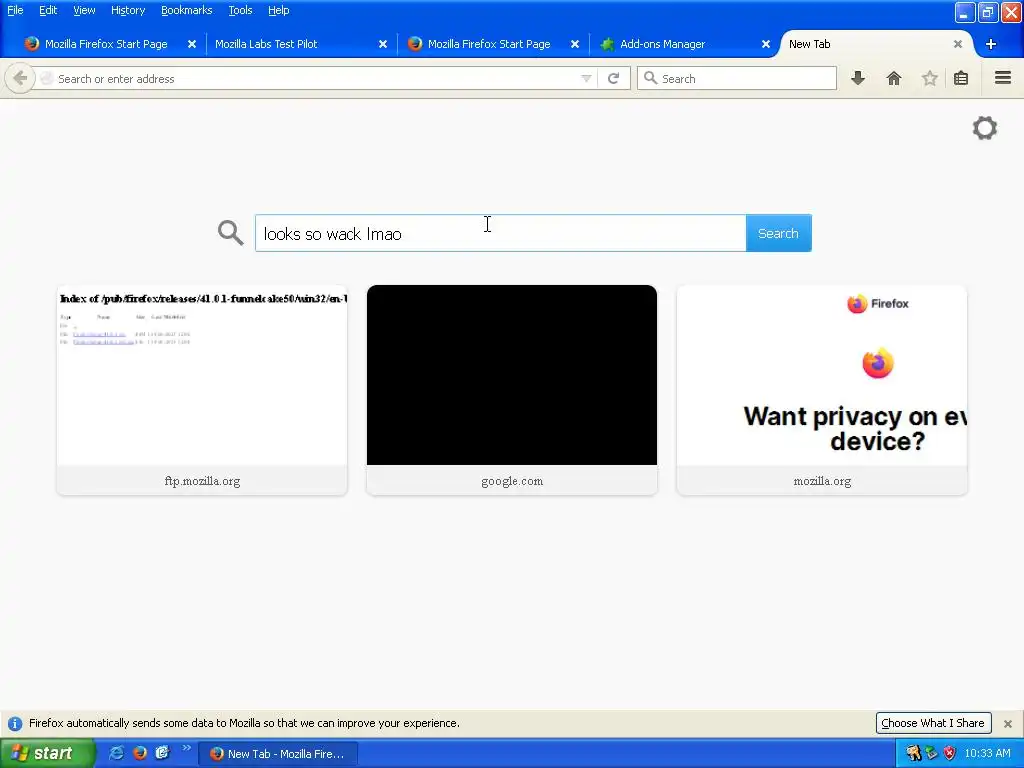1024x768 pixels.
Task: Launch Internet Explorer from quick launch
Action: (117, 753)
